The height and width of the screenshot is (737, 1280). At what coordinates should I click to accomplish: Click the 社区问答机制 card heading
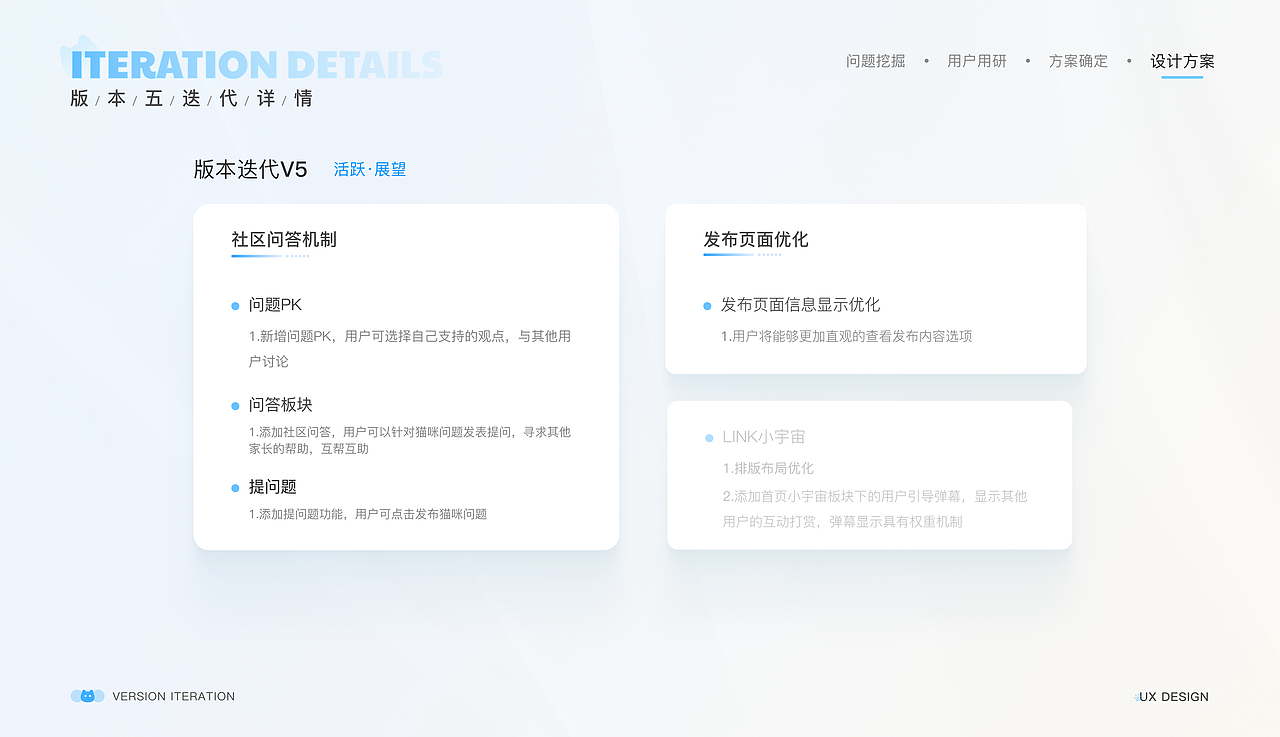284,240
